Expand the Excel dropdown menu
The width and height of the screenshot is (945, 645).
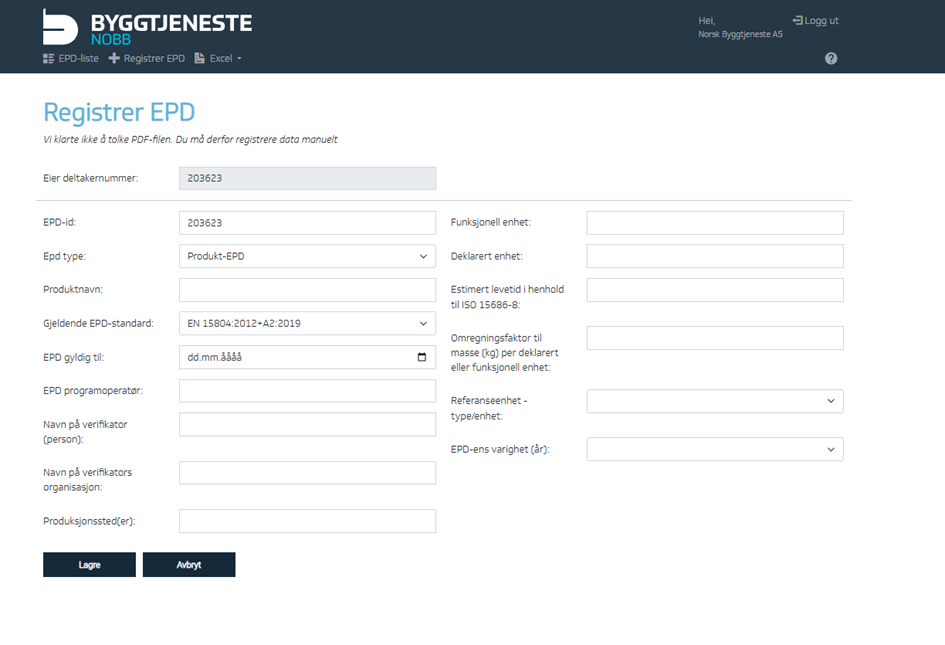pyautogui.click(x=219, y=59)
